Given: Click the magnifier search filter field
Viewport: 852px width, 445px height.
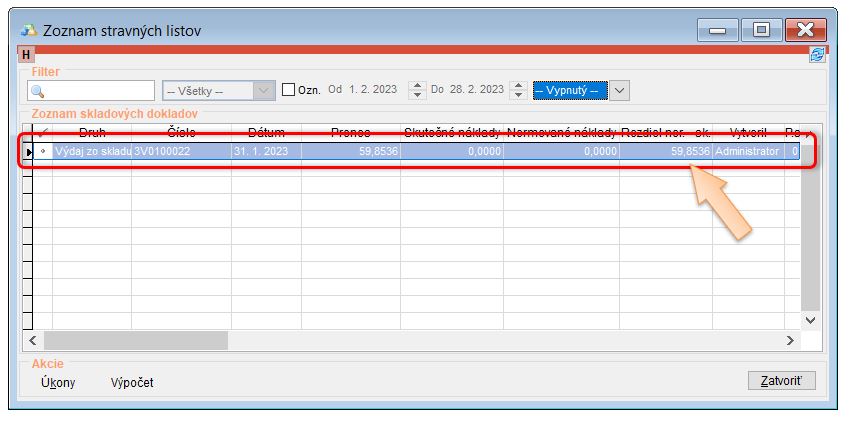Looking at the screenshot, I should coord(91,91).
